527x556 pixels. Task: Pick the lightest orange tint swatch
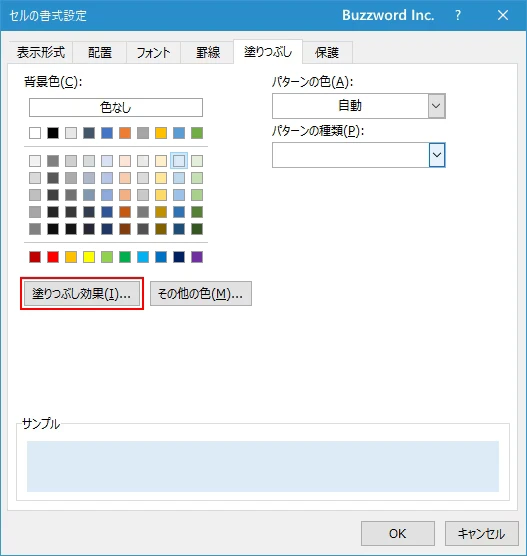tap(125, 161)
